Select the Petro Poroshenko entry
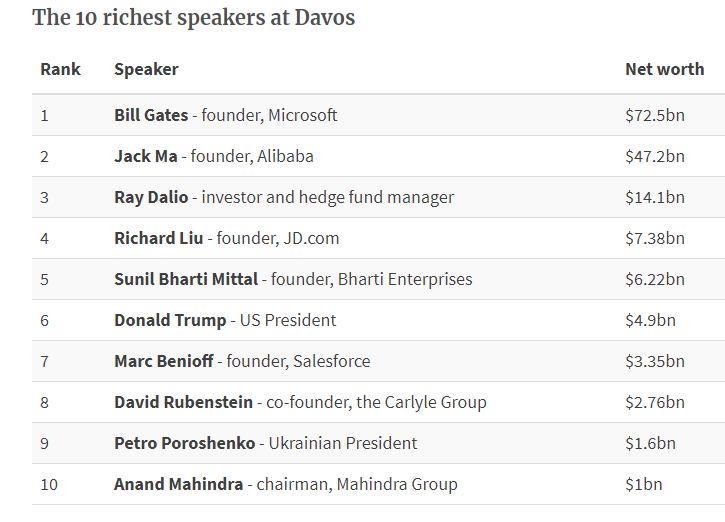Viewport: 725px width, 522px height. [185, 443]
